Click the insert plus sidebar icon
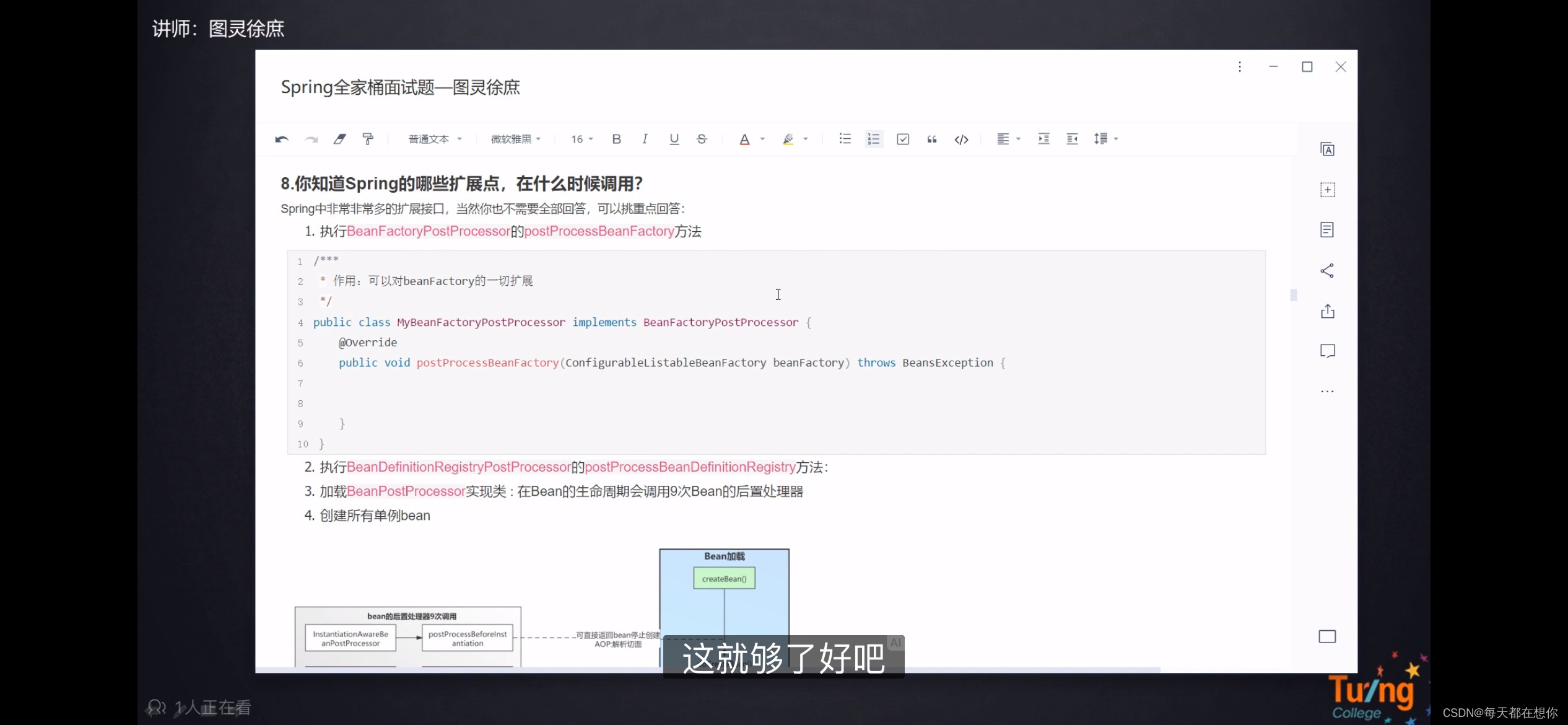The height and width of the screenshot is (725, 1568). coord(1327,190)
